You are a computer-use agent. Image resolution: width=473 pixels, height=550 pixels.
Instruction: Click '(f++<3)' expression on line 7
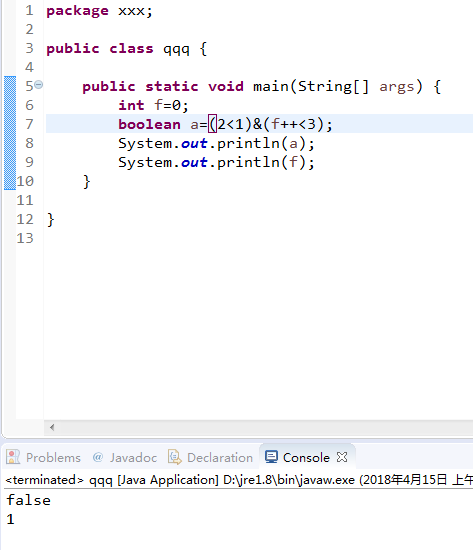(x=293, y=124)
